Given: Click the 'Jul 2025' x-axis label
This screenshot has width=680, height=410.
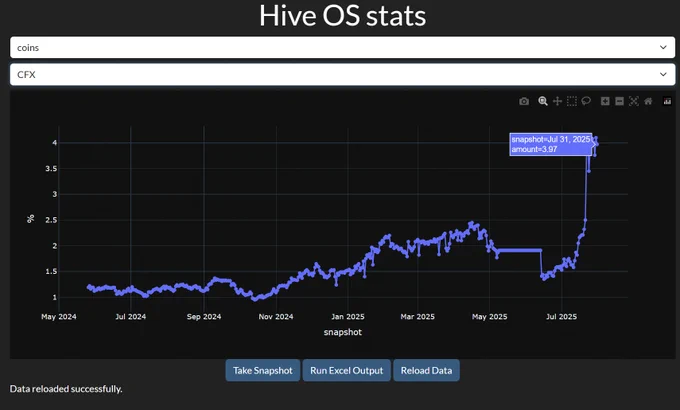Looking at the screenshot, I should pos(561,317).
